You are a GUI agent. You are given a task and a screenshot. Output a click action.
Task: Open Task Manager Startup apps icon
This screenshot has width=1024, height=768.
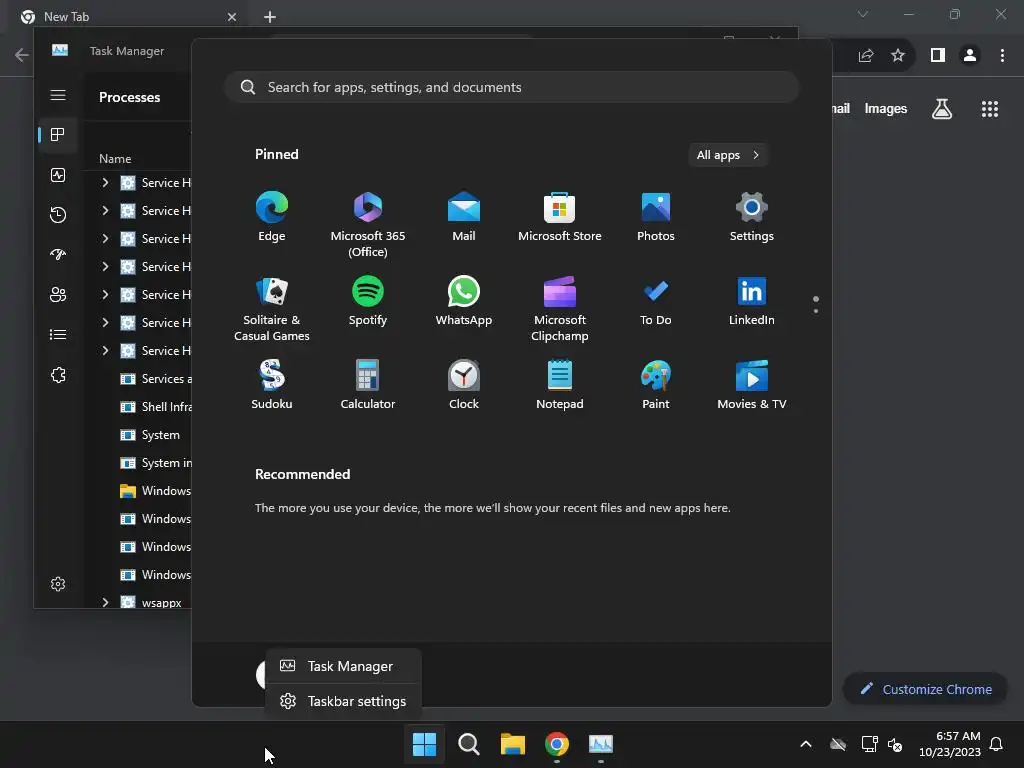click(x=58, y=255)
